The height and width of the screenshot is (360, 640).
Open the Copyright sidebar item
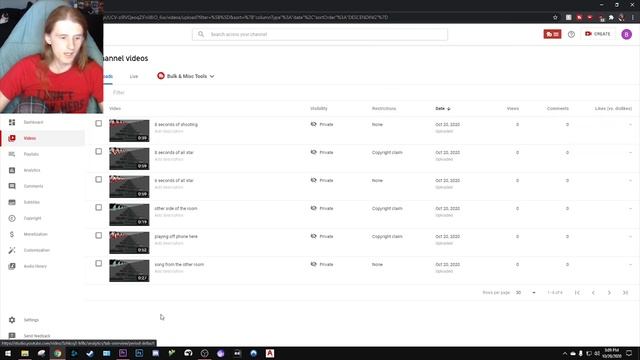pos(32,218)
